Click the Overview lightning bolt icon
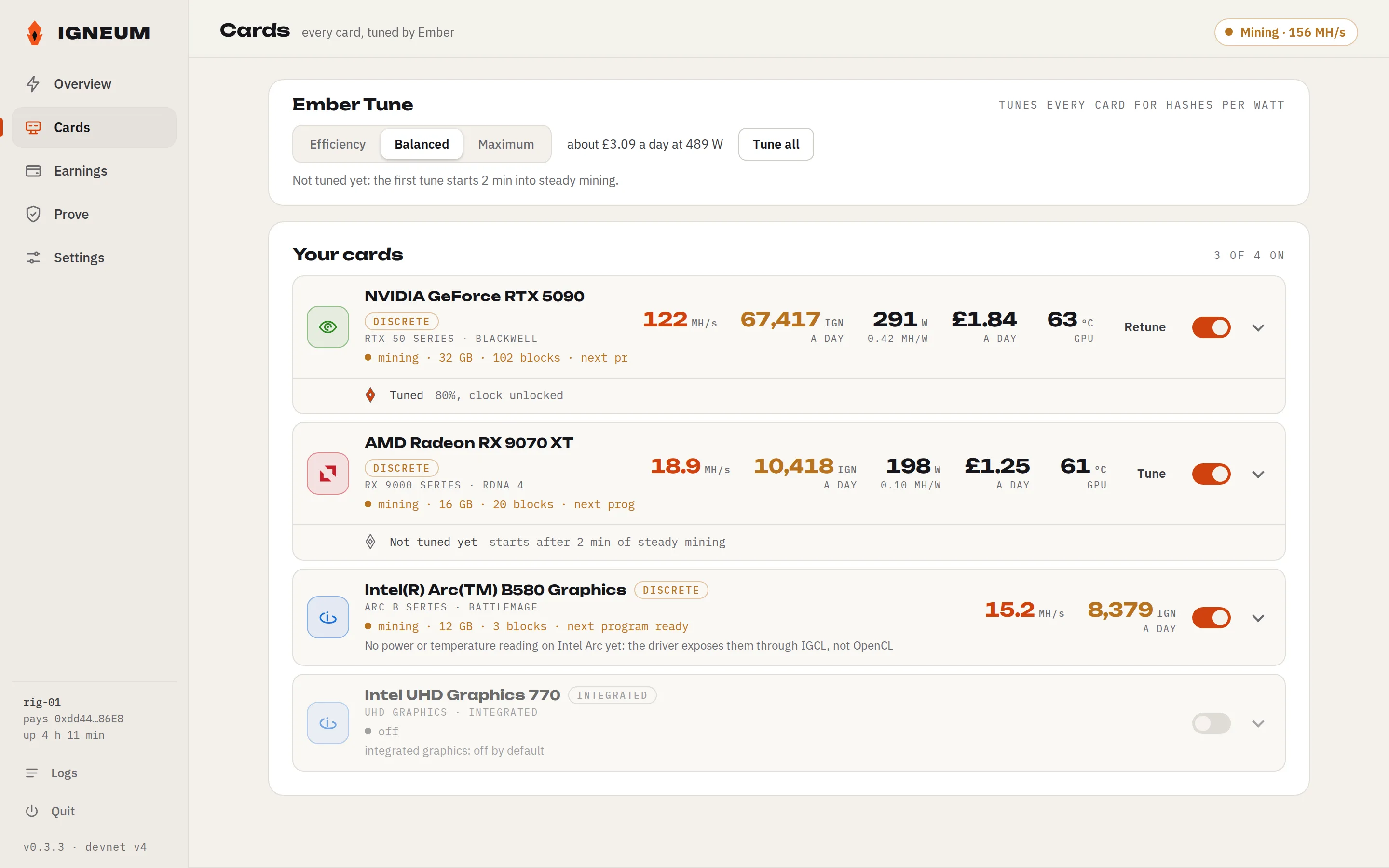The height and width of the screenshot is (868, 1389). [x=33, y=84]
